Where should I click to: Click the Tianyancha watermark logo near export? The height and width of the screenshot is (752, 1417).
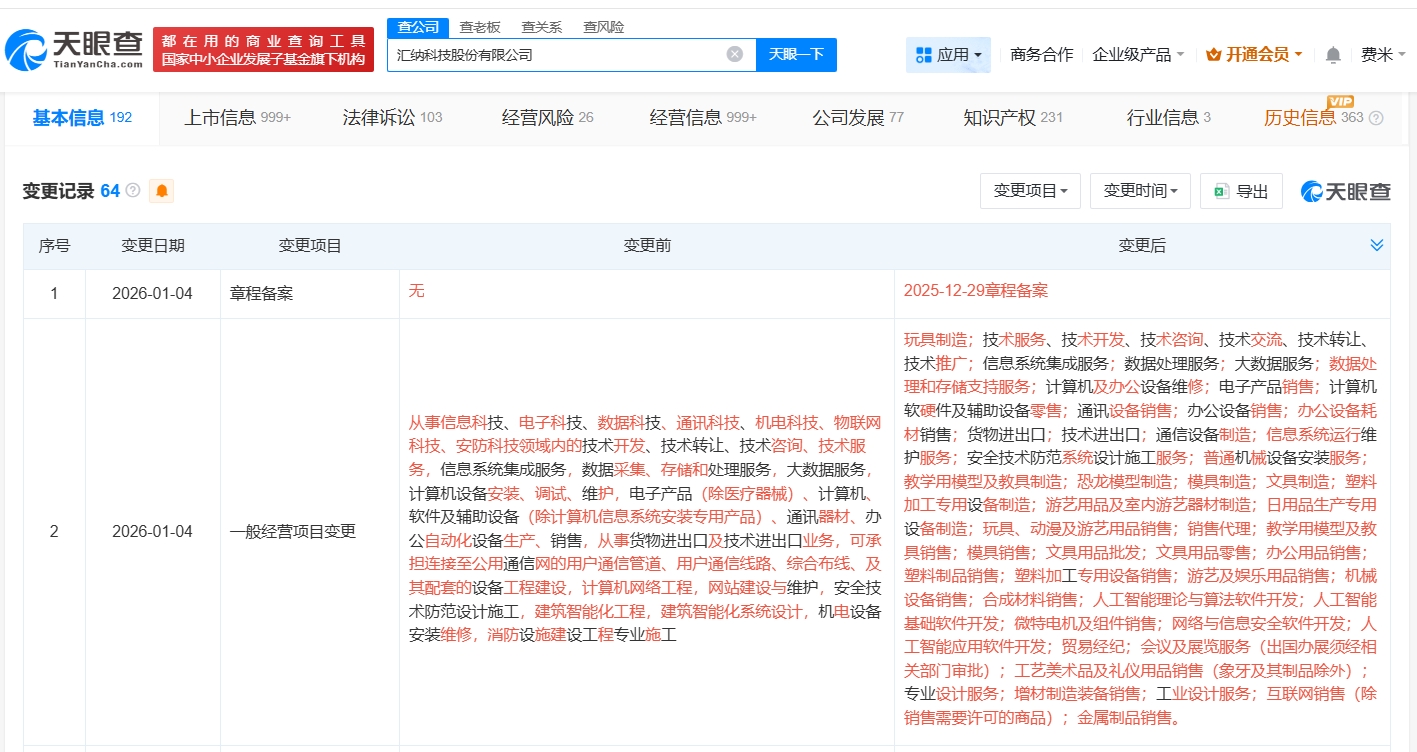click(x=1345, y=191)
